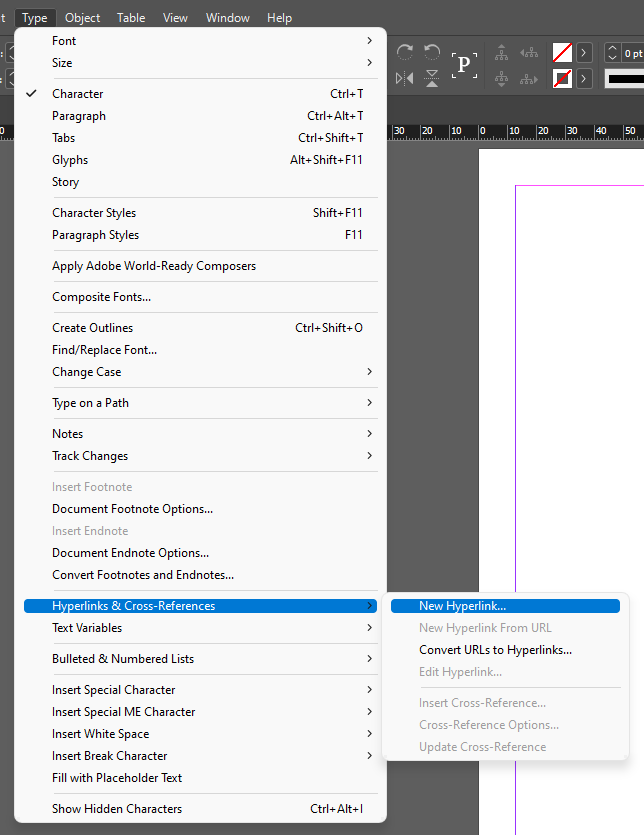Expand the Font submenu
This screenshot has width=644, height=835.
click(x=201, y=41)
